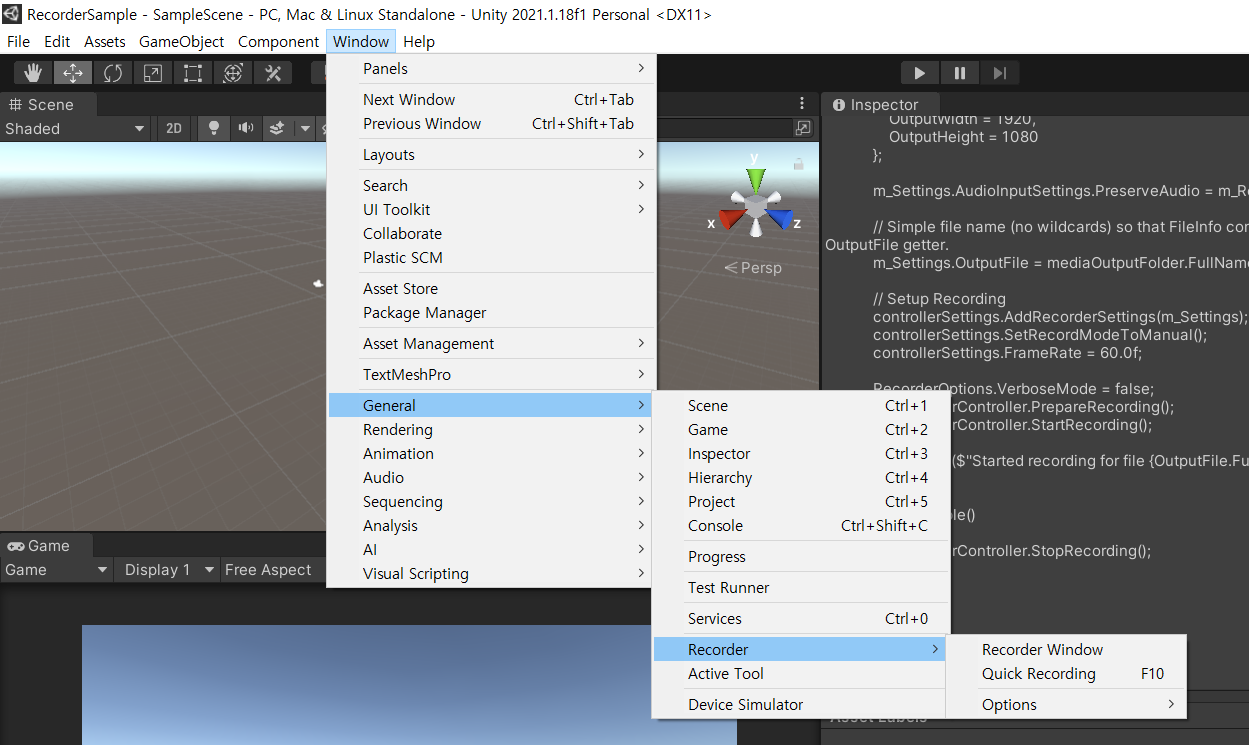Expand the Visual Scripting submenu
The width and height of the screenshot is (1249, 745).
tap(491, 573)
